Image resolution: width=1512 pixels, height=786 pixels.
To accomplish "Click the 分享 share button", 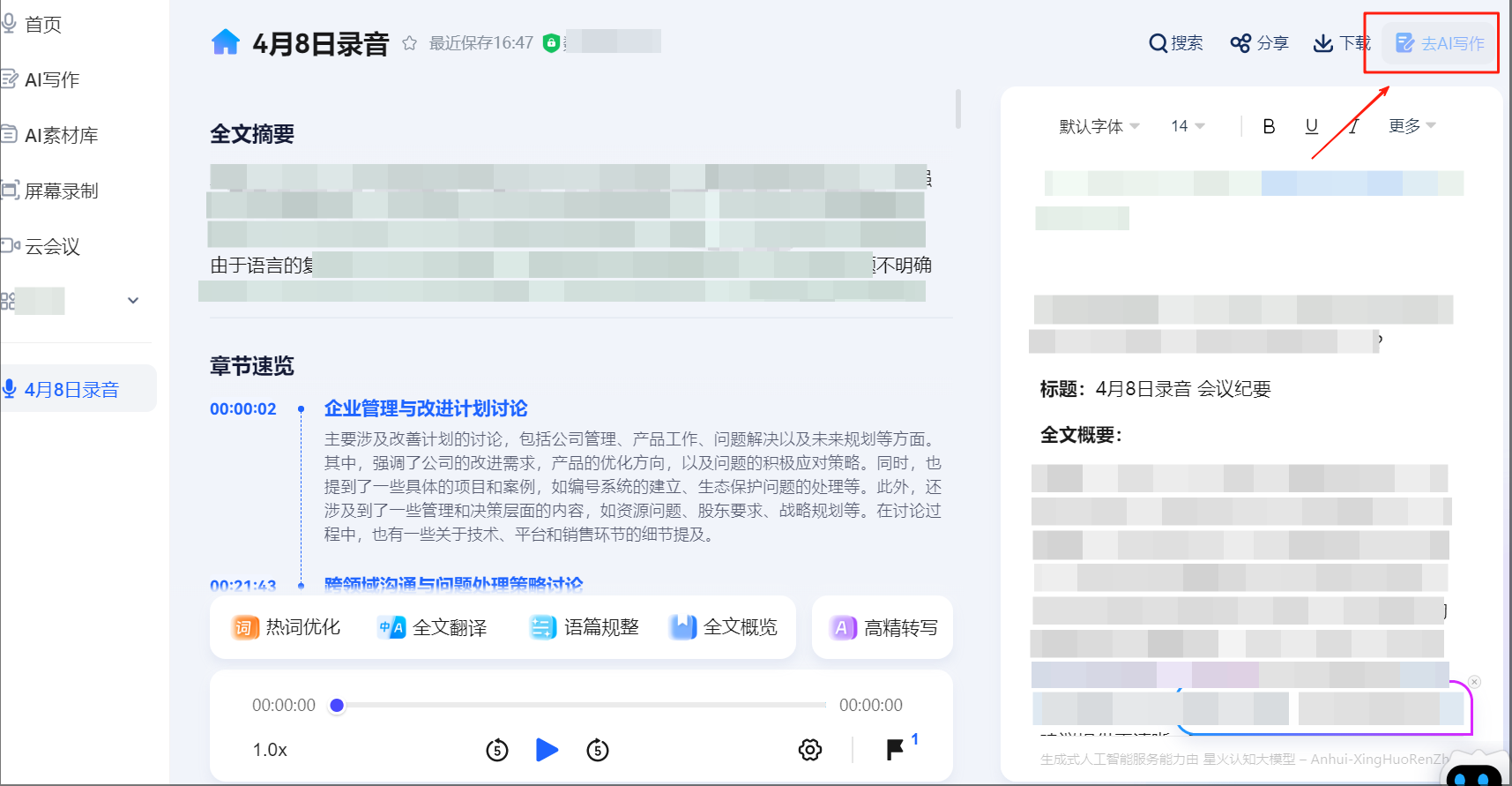I will click(1259, 43).
